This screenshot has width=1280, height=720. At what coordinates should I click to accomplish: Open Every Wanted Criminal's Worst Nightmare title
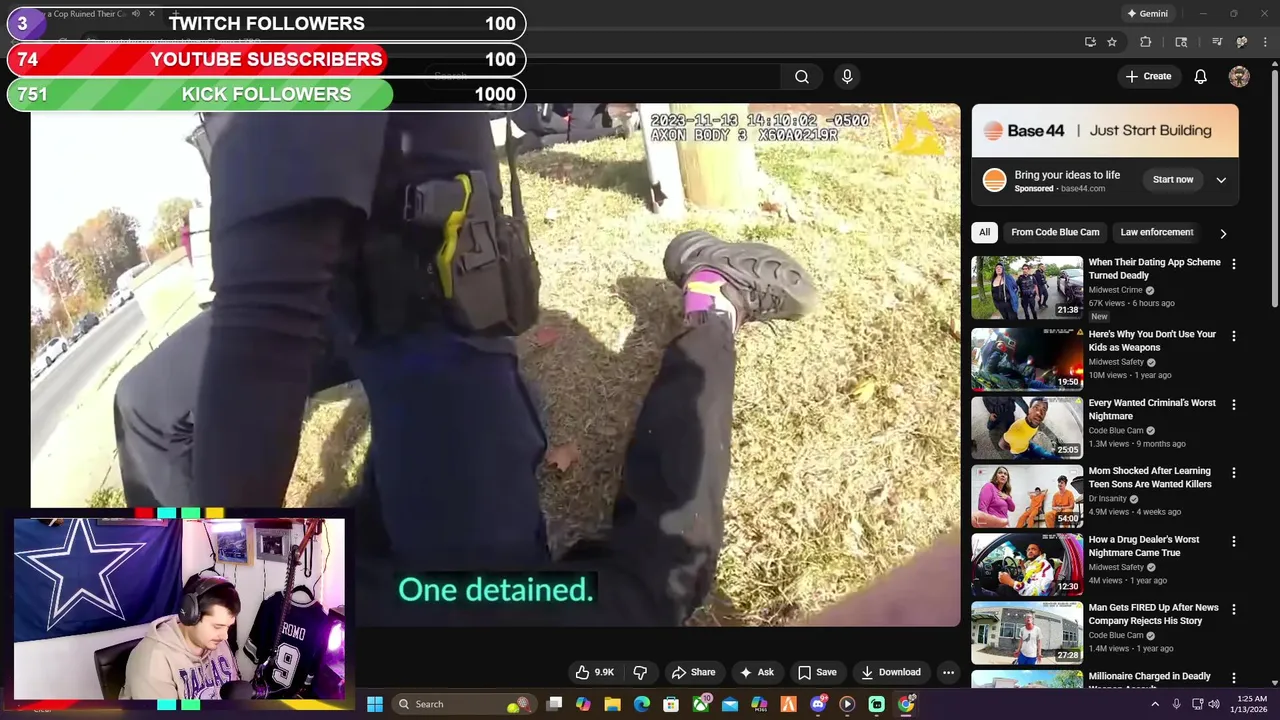(x=1152, y=409)
